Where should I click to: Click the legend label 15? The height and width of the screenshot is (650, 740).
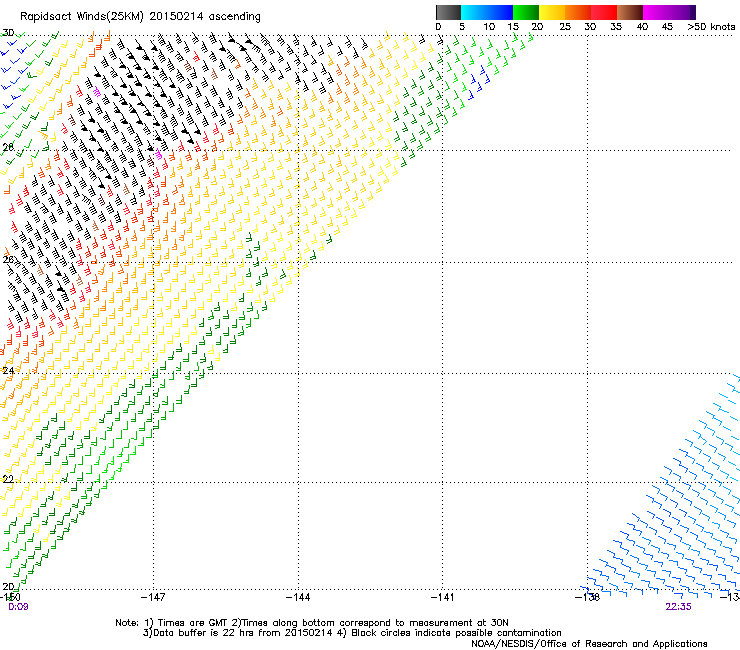coord(513,26)
